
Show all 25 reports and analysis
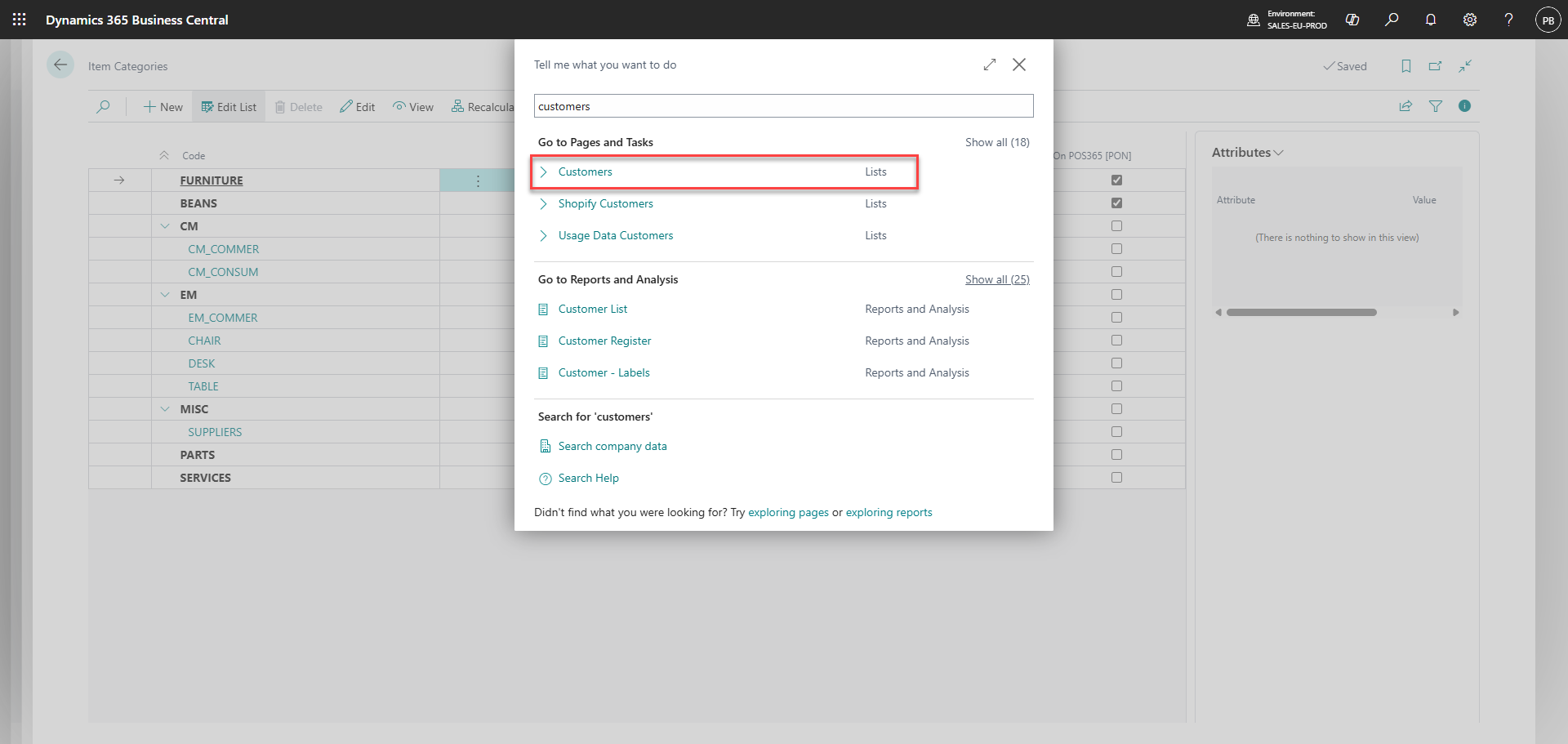[997, 279]
